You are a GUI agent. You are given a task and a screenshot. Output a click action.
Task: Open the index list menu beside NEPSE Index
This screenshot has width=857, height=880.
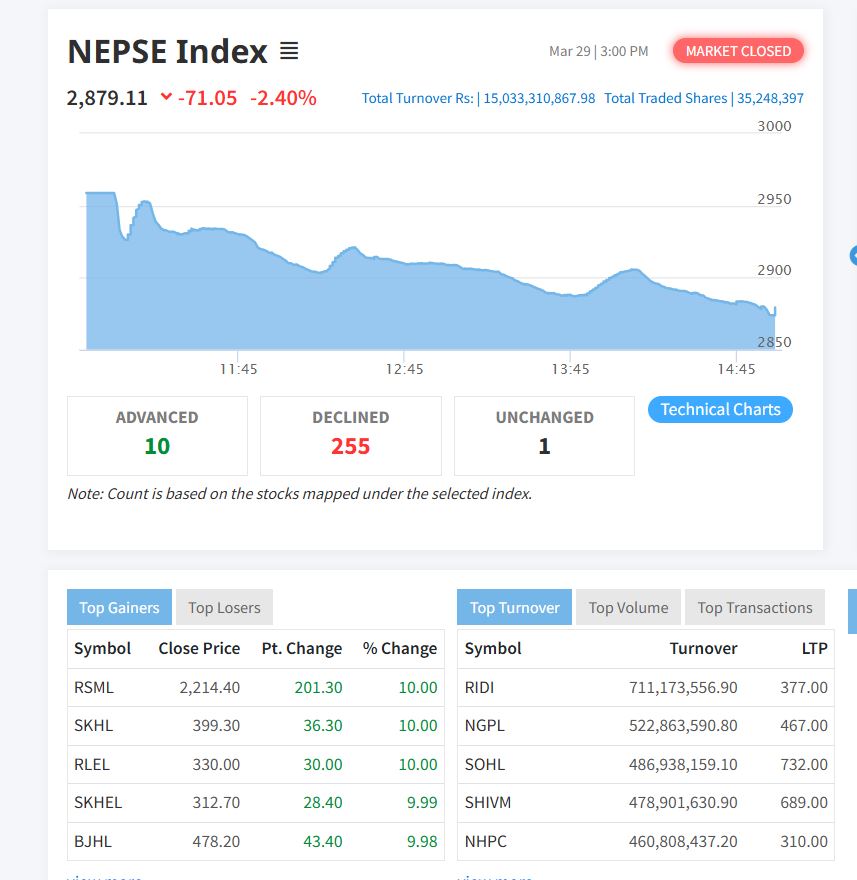coord(289,51)
